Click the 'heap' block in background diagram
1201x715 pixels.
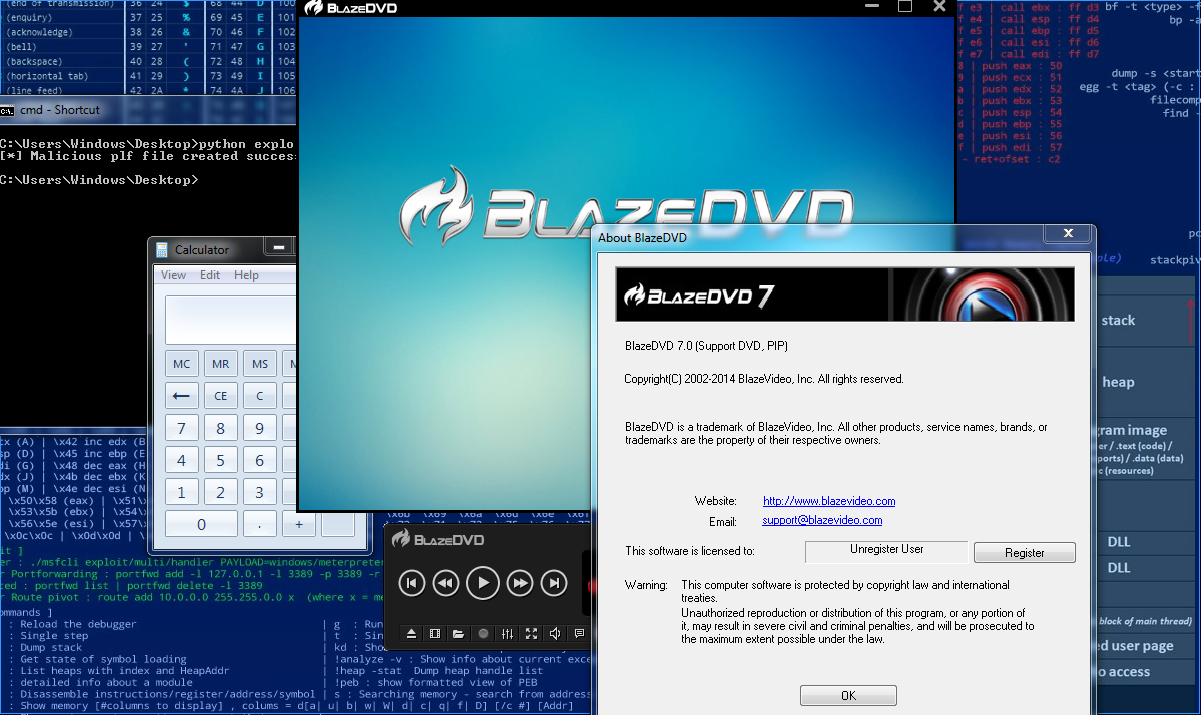click(x=1145, y=382)
